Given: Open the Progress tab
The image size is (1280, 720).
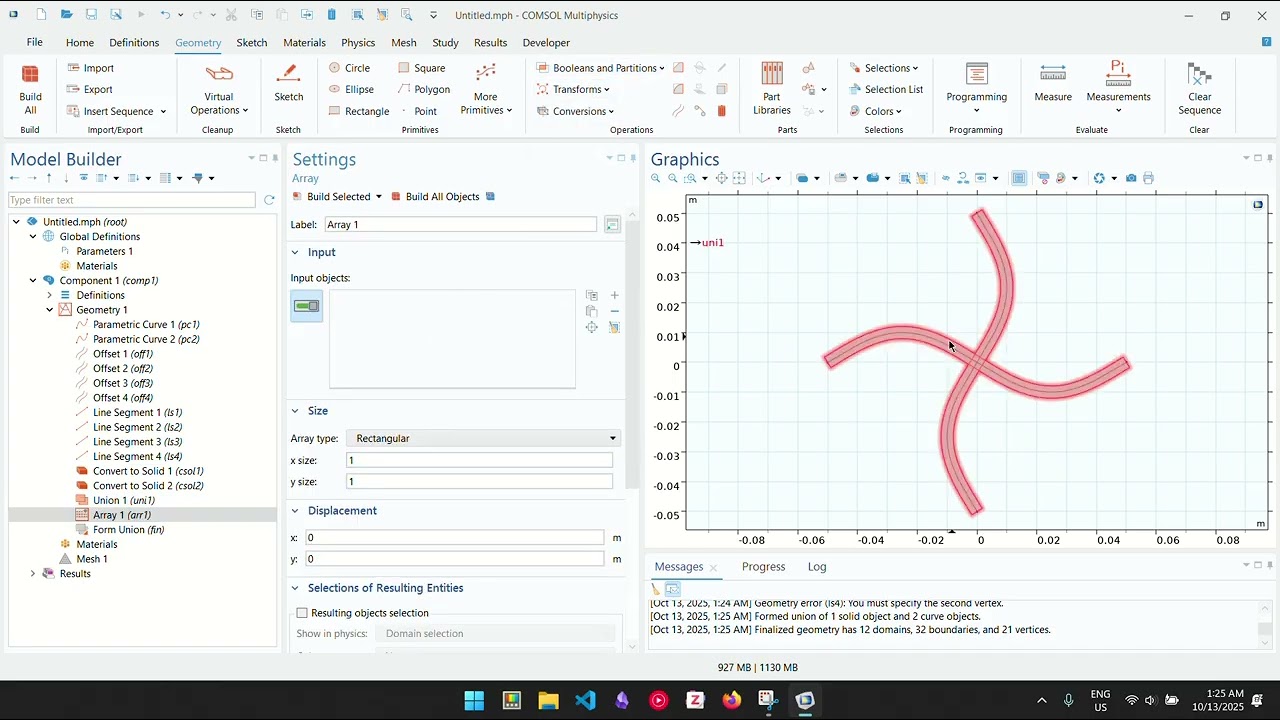Looking at the screenshot, I should 763,566.
